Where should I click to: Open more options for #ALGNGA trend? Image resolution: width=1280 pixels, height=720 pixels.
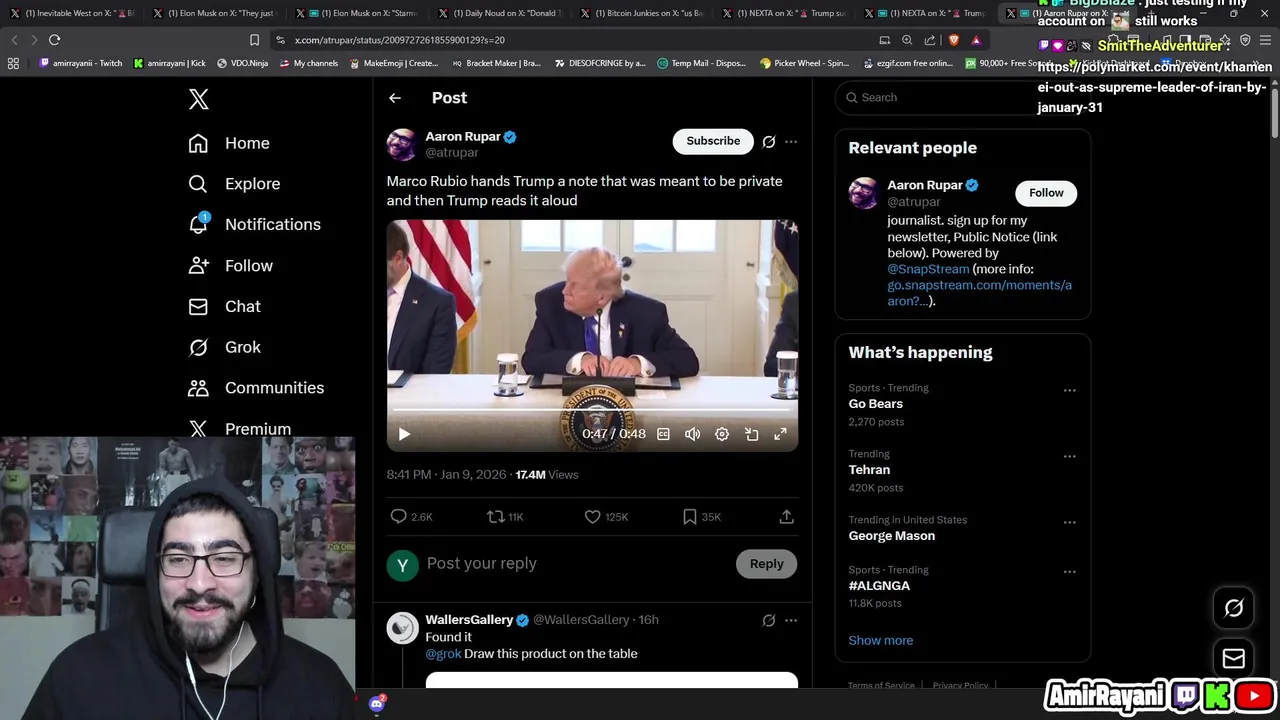(1069, 573)
